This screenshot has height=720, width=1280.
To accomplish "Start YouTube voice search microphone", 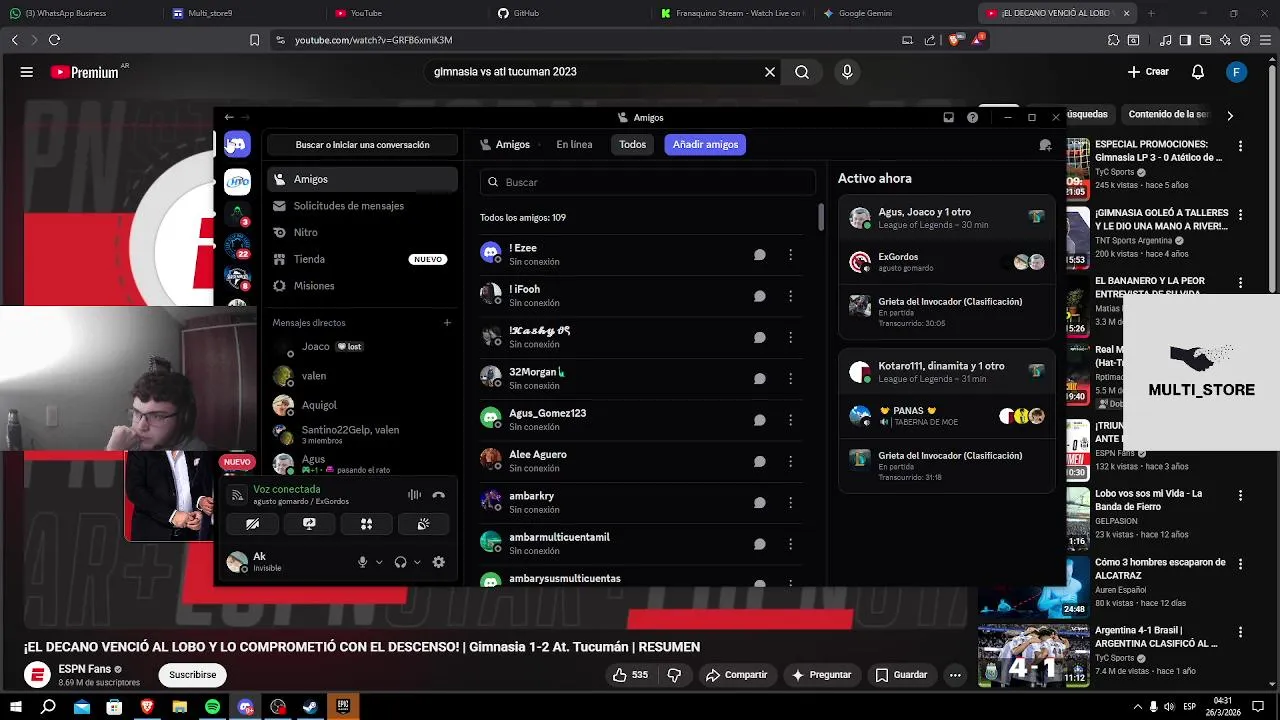I will pos(847,72).
